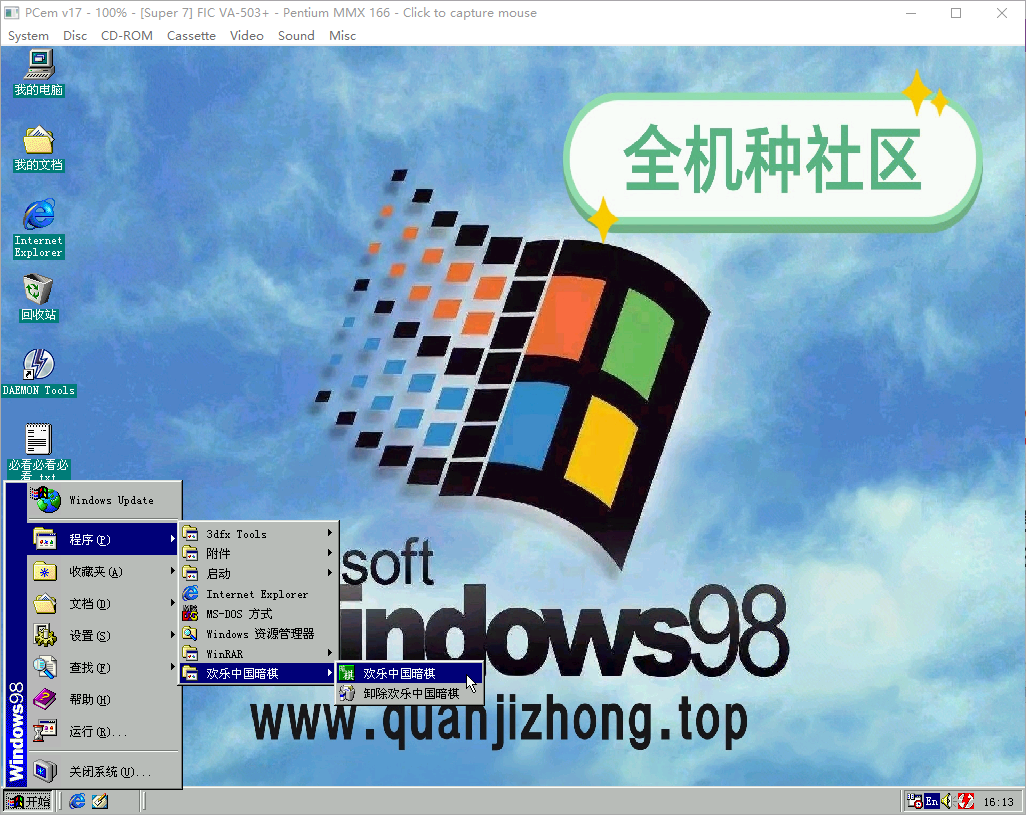Open the CD-ROM menu in PCem
The image size is (1026, 815).
click(x=126, y=35)
